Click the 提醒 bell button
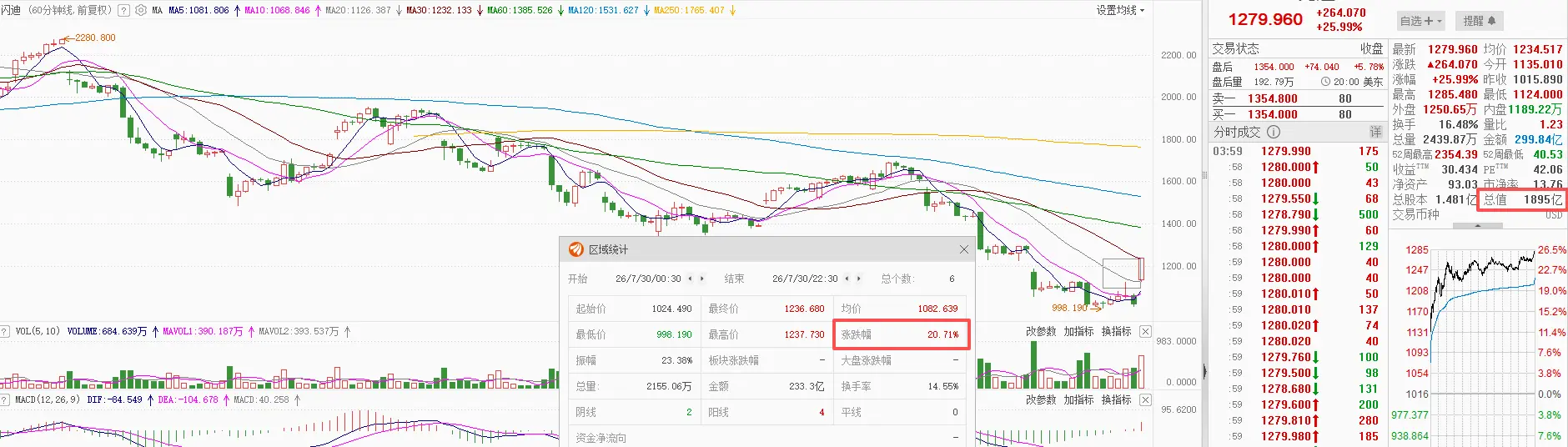The height and width of the screenshot is (447, 1568). [x=1480, y=21]
